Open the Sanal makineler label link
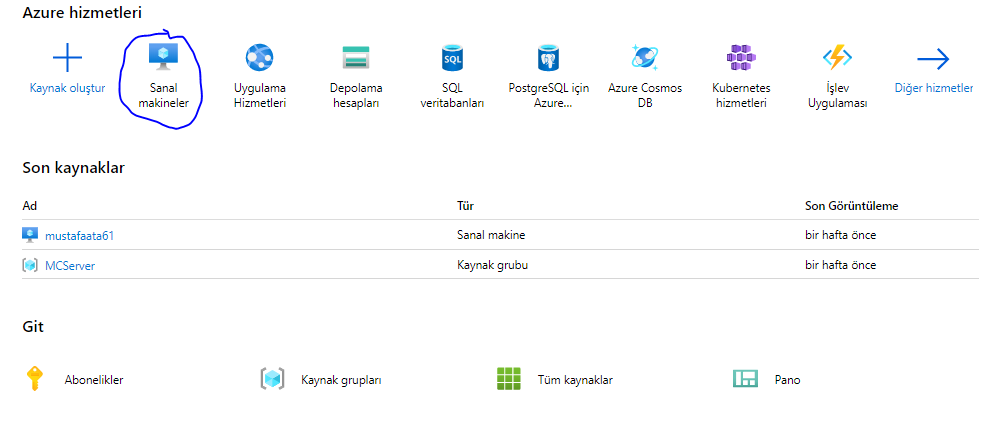The image size is (1000, 433). [x=164, y=96]
